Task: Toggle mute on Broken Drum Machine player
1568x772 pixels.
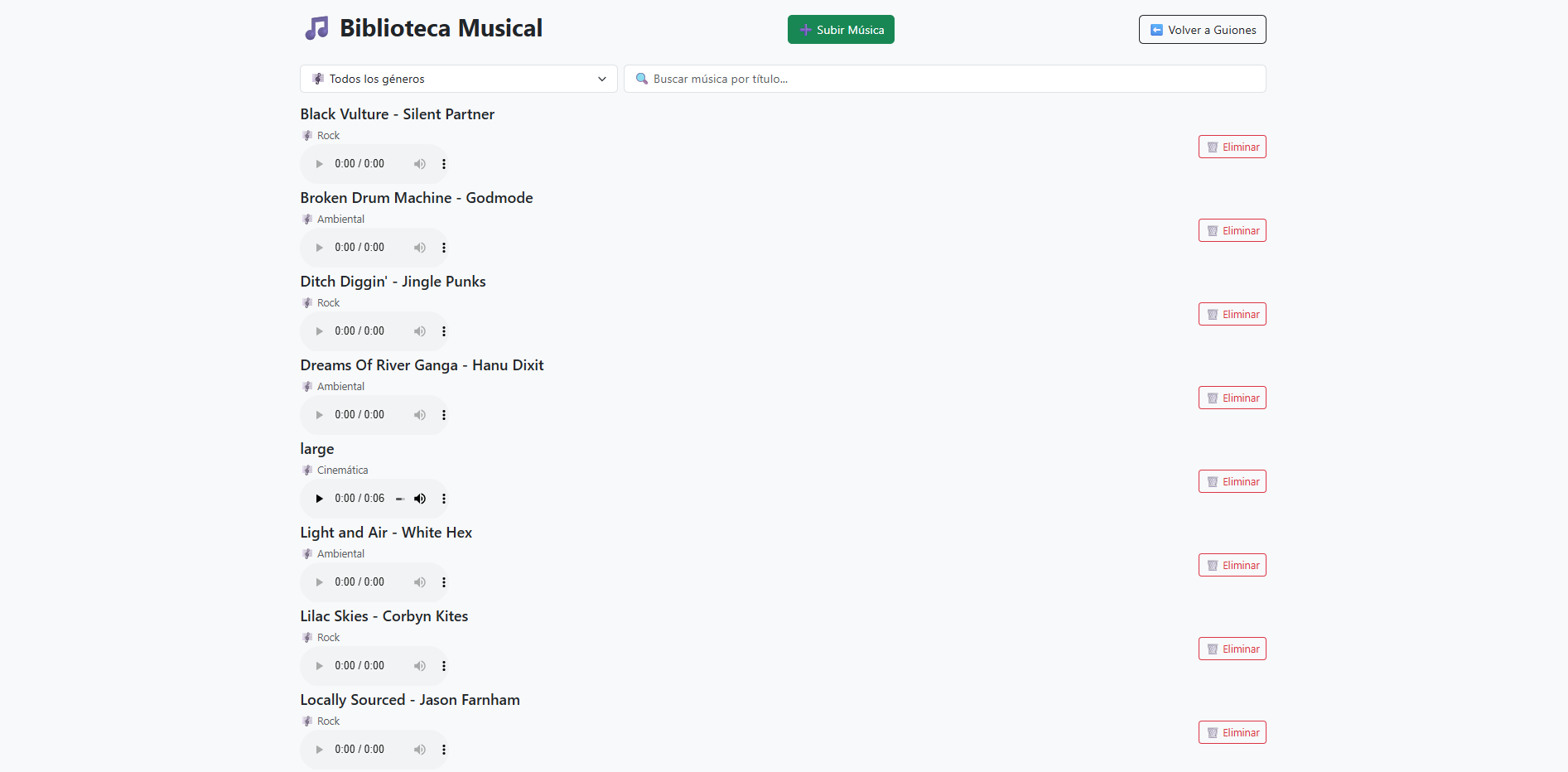Action: pos(420,248)
